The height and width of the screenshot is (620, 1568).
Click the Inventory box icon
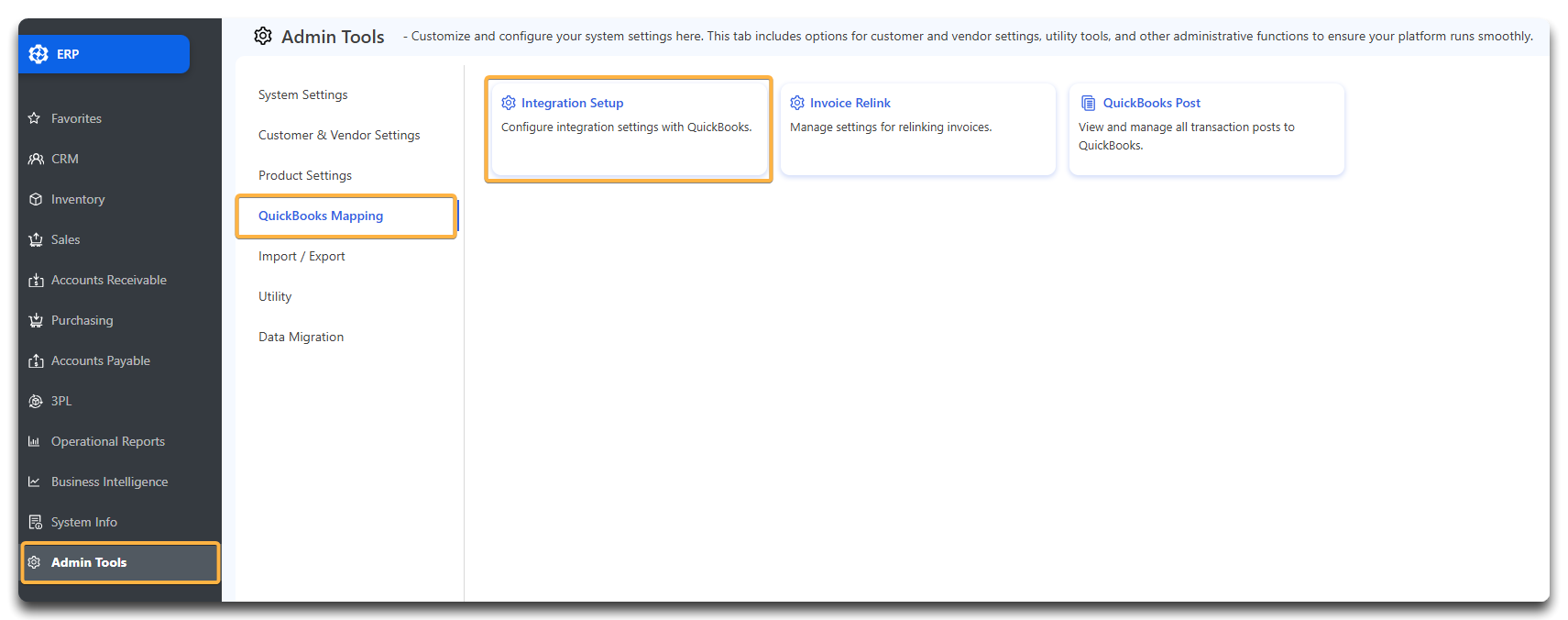(x=36, y=199)
